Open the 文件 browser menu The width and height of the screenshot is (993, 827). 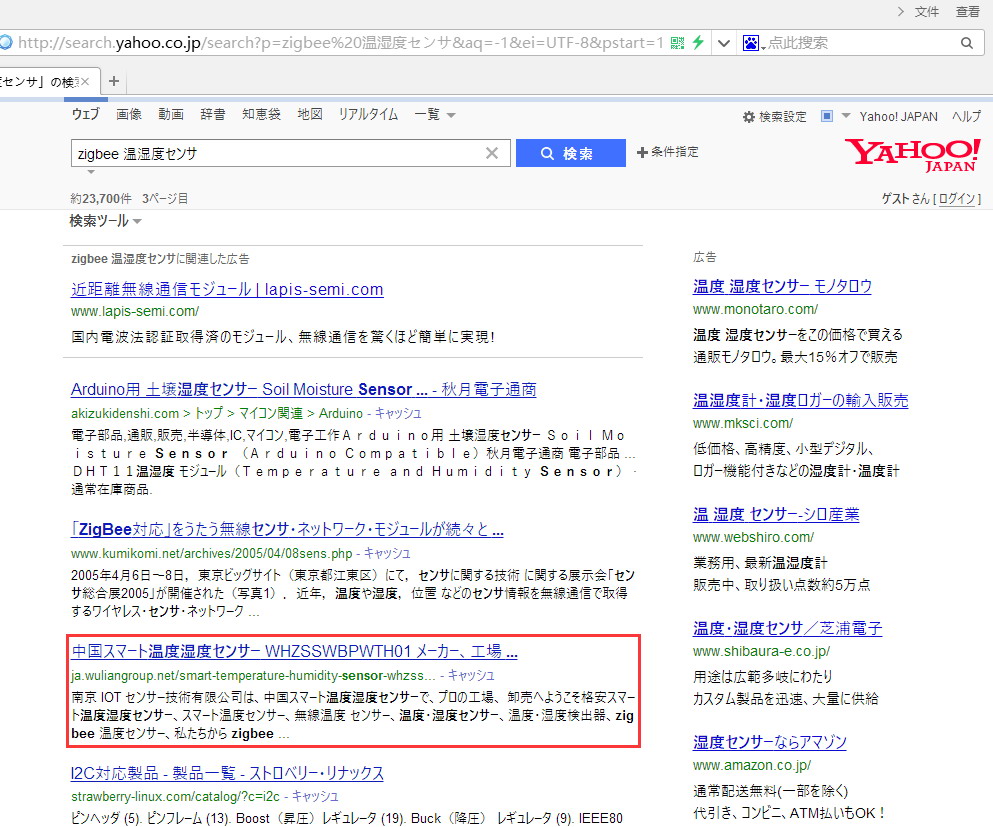pos(927,11)
